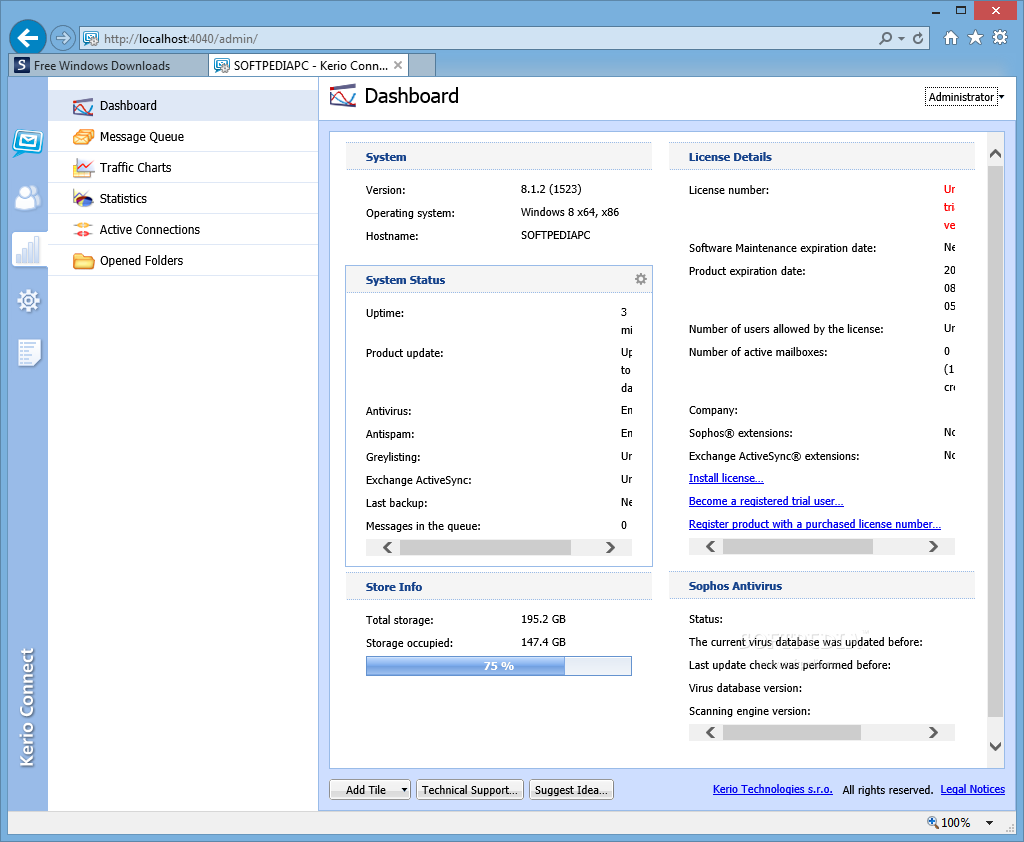The height and width of the screenshot is (842, 1024).
Task: Follow Become a registered trial user link
Action: coord(766,501)
